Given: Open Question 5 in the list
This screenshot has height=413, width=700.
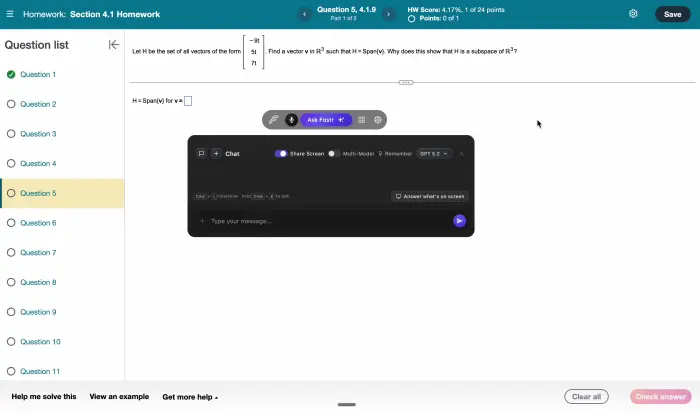Looking at the screenshot, I should pos(62,193).
